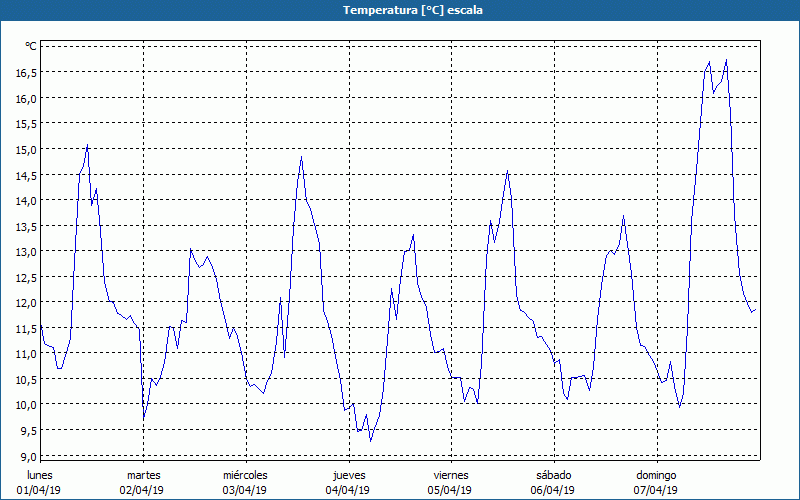
Task: Click the 15,5 y-axis value
Action: coord(26,123)
